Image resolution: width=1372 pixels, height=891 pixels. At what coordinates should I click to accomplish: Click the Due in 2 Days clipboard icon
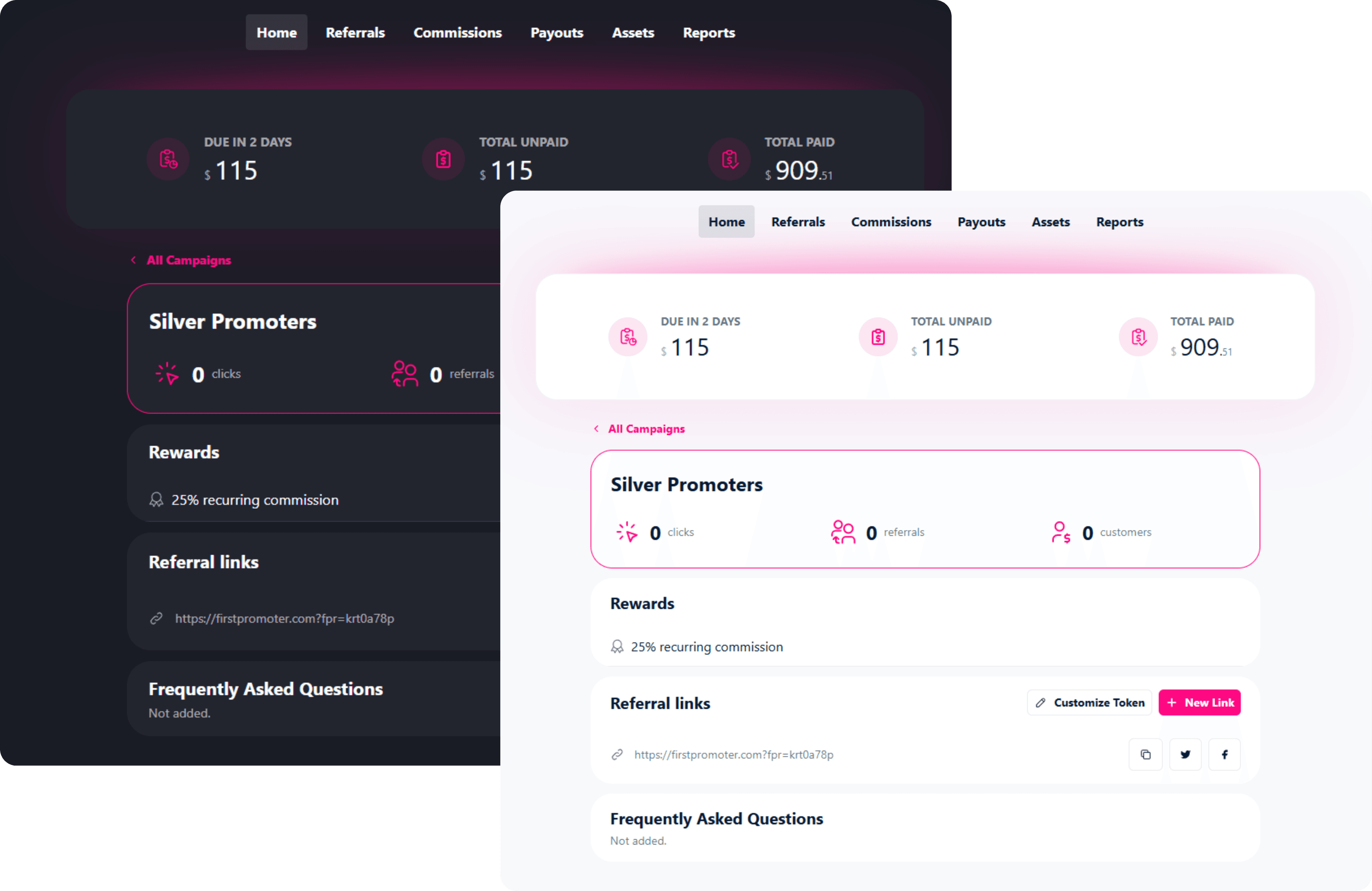628,337
